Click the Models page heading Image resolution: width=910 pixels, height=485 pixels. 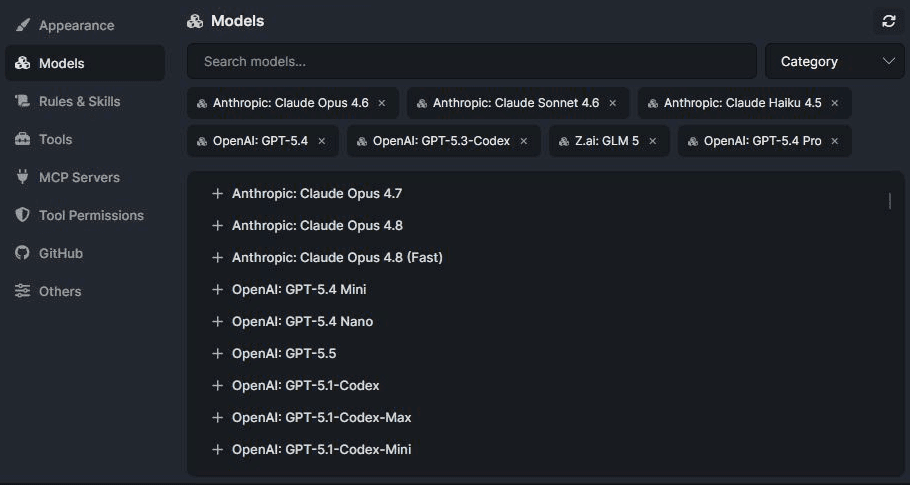237,21
